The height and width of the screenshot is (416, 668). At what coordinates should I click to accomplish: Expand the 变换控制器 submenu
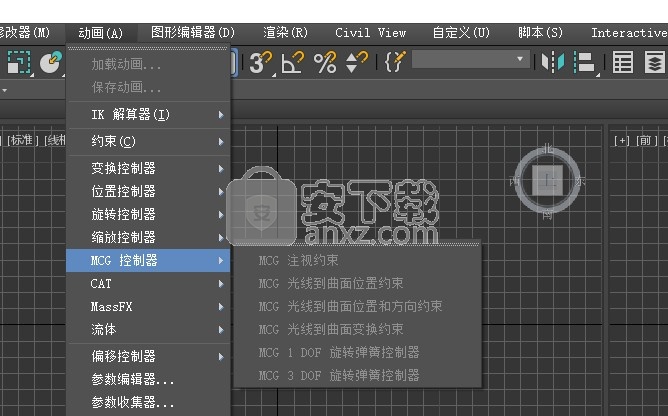click(148, 168)
